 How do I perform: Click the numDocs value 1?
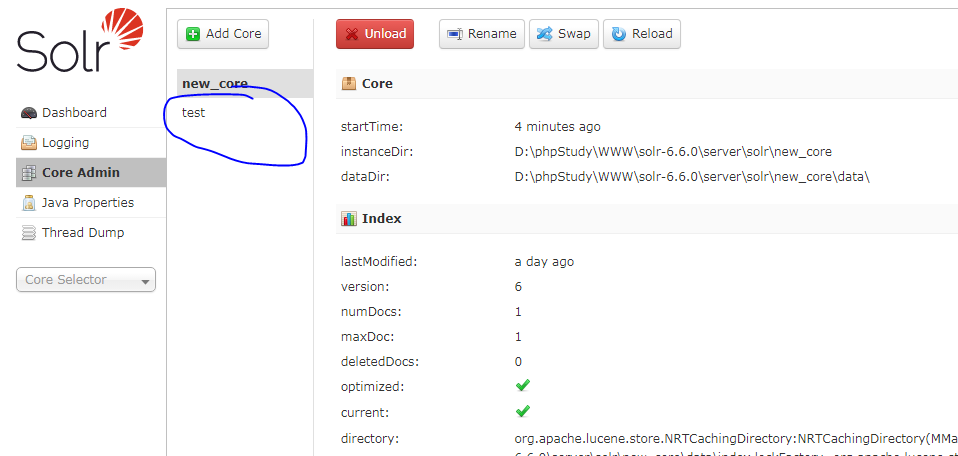coord(518,312)
